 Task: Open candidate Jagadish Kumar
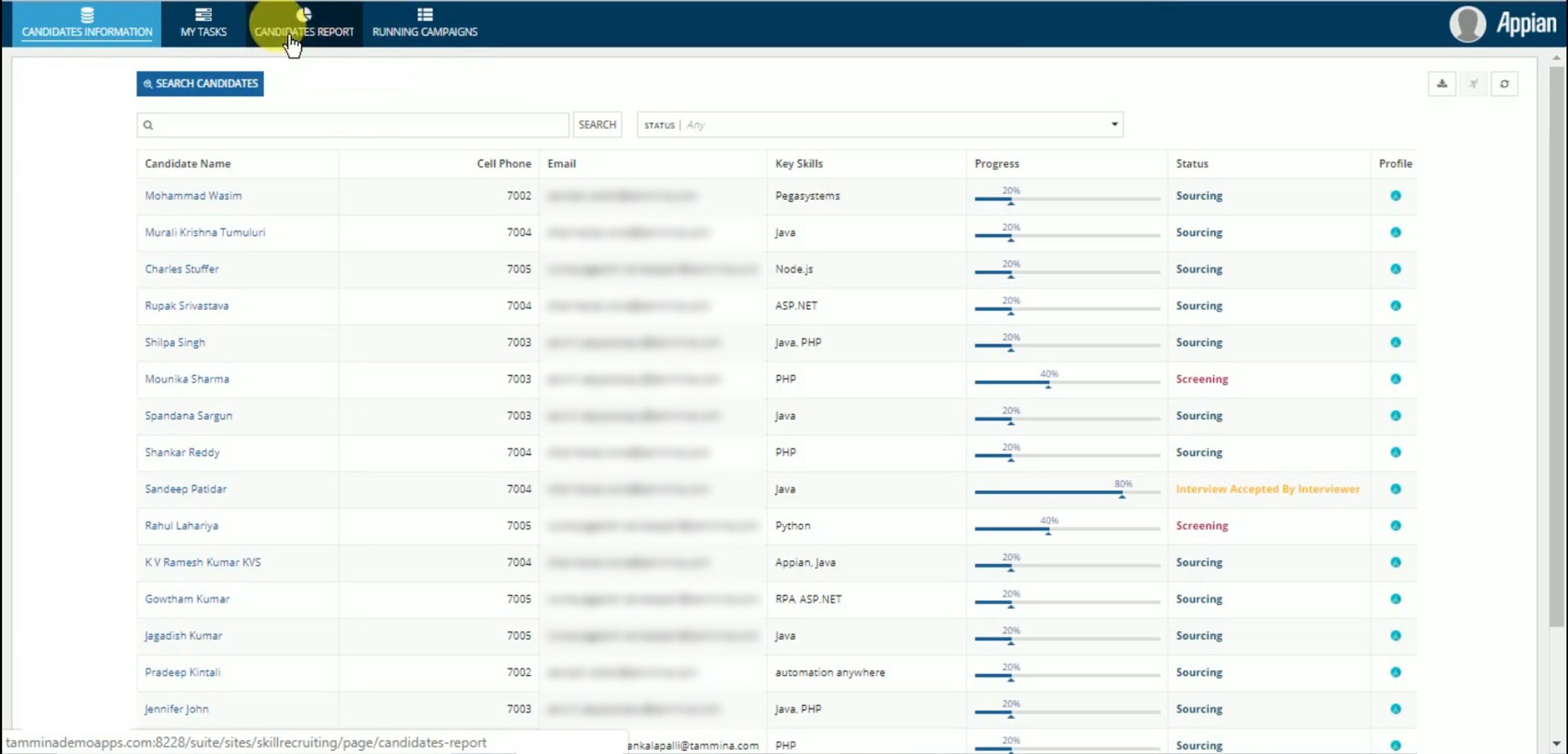pyautogui.click(x=183, y=635)
